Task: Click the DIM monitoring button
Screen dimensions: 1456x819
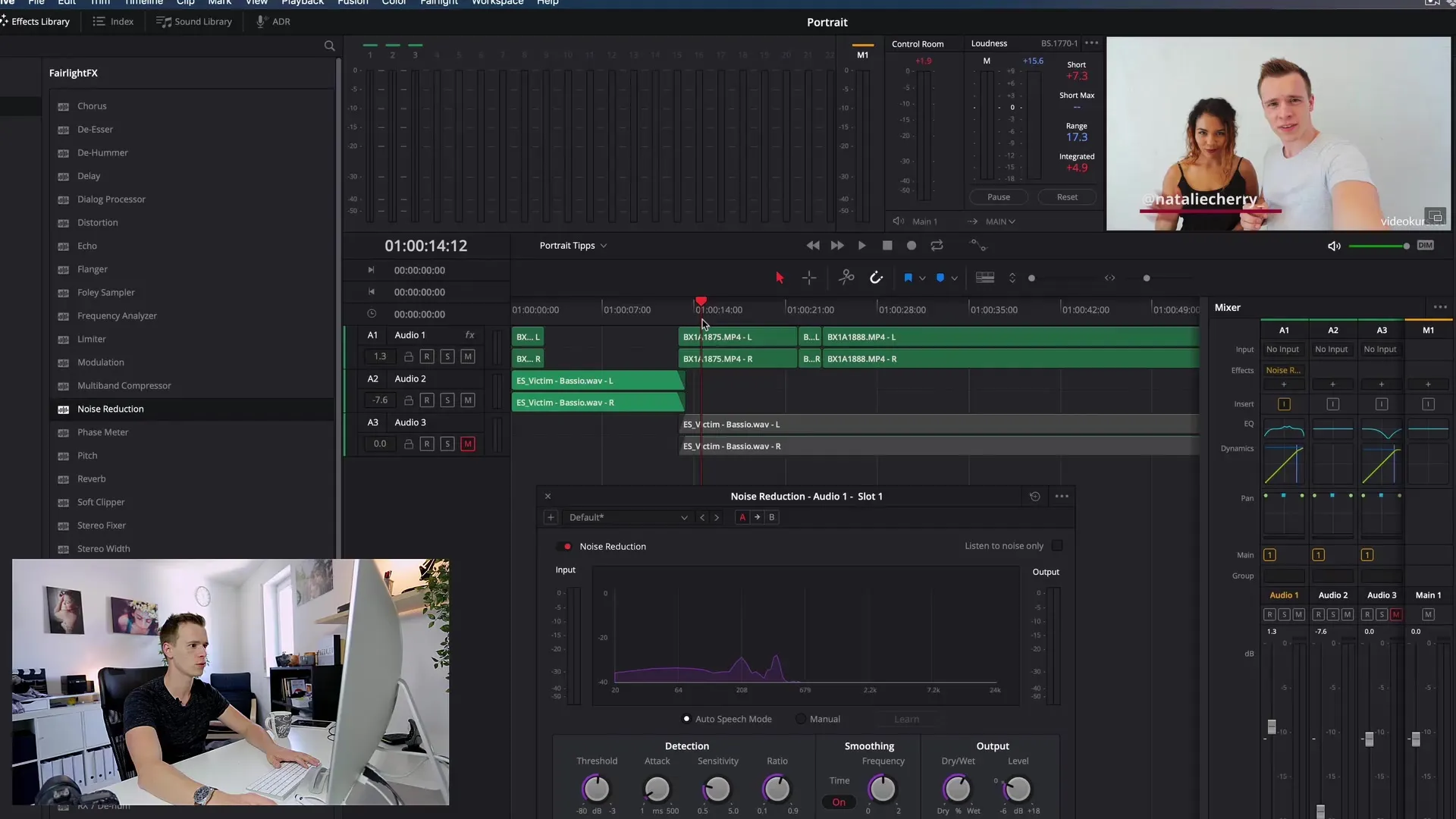Action: [1426, 245]
